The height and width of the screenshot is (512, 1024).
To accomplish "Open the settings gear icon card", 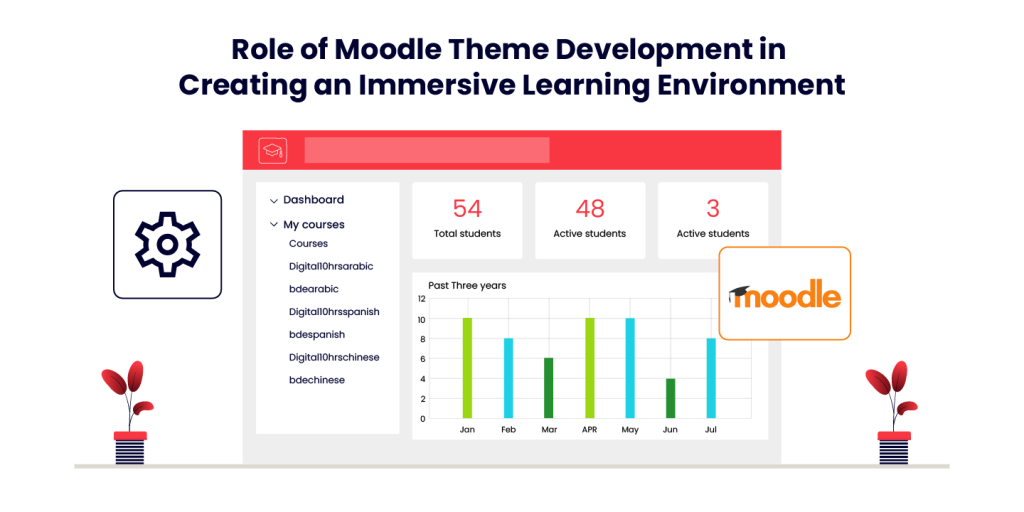I will (167, 244).
